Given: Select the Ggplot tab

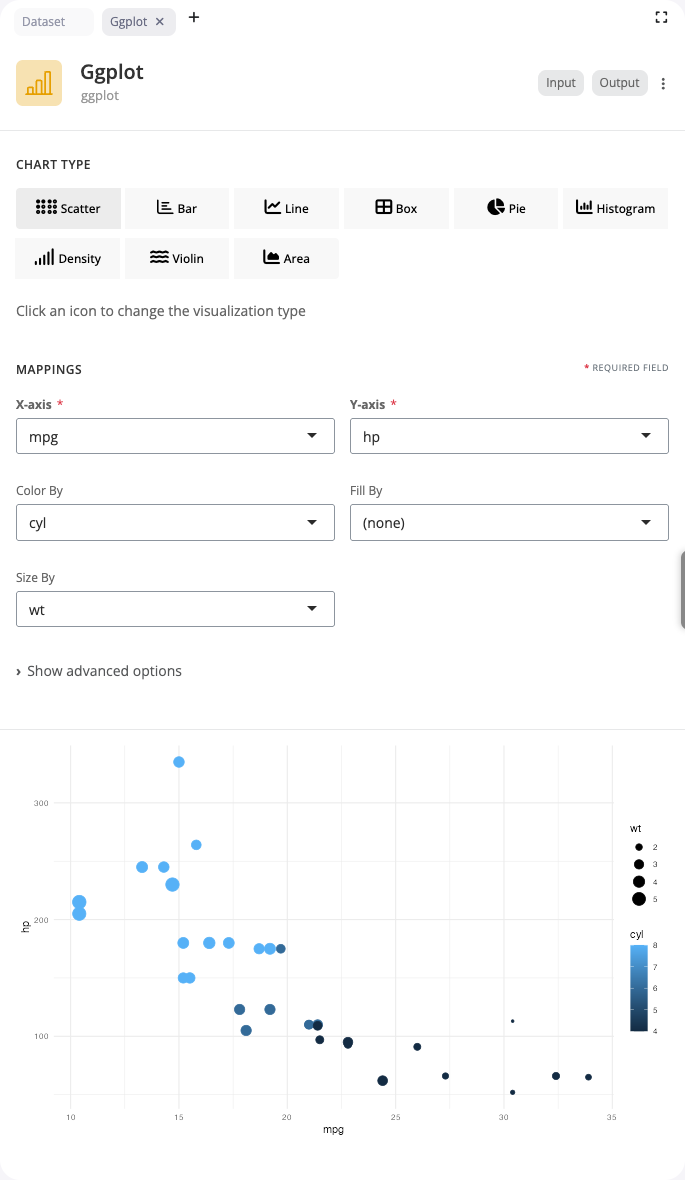Looking at the screenshot, I should (x=131, y=21).
